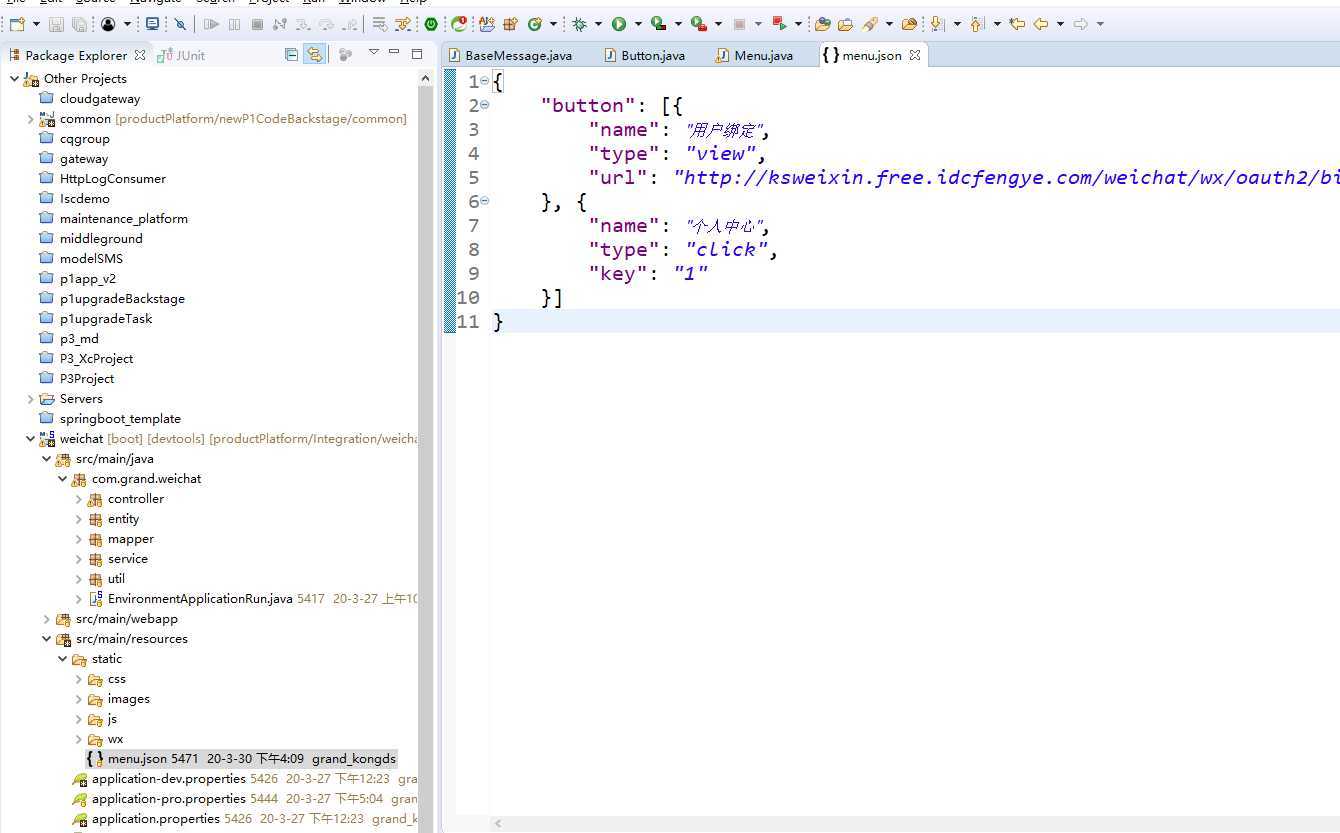Click the Resume debug icon

pyautogui.click(x=211, y=24)
